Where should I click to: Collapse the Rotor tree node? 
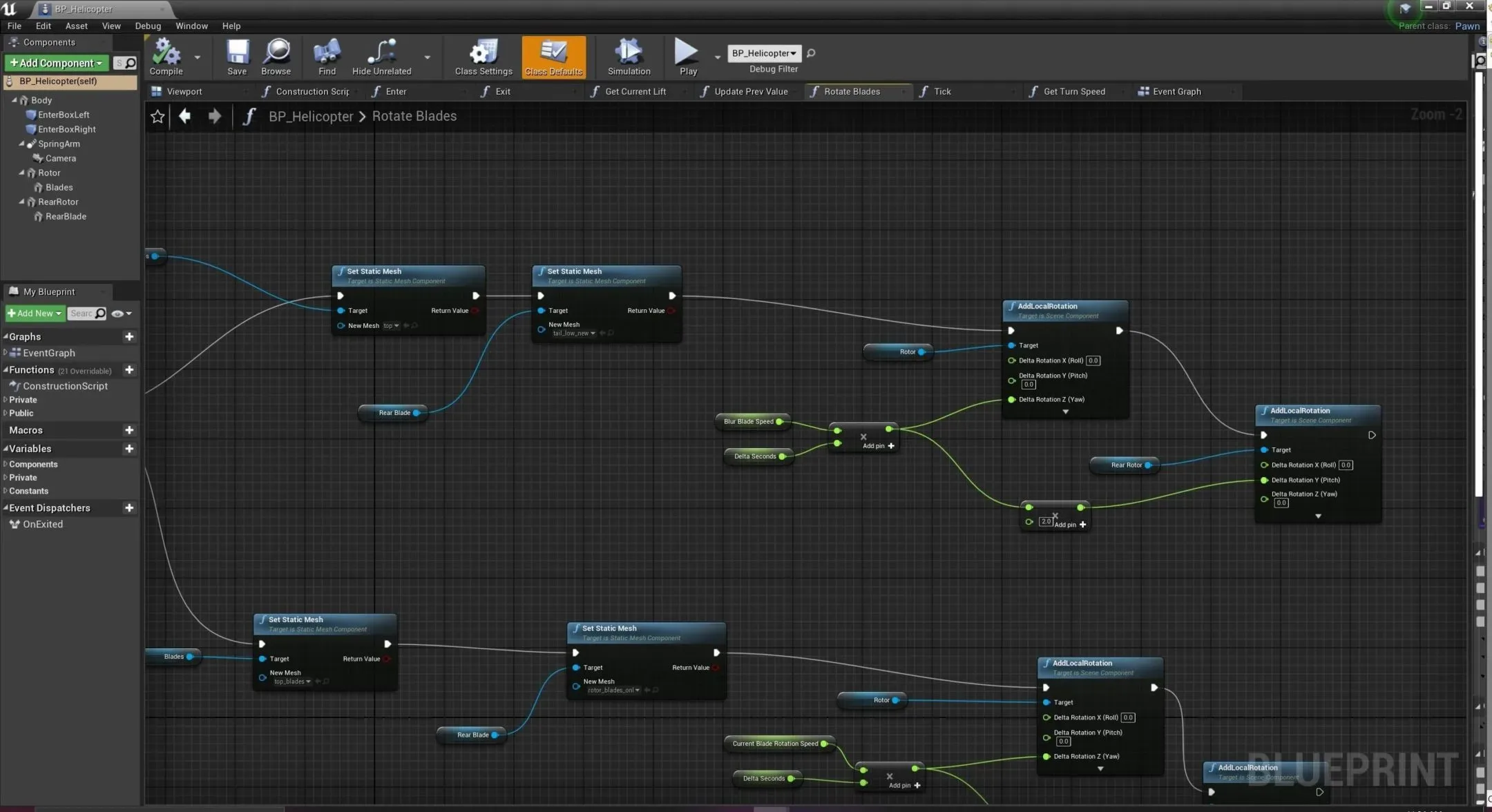point(21,173)
